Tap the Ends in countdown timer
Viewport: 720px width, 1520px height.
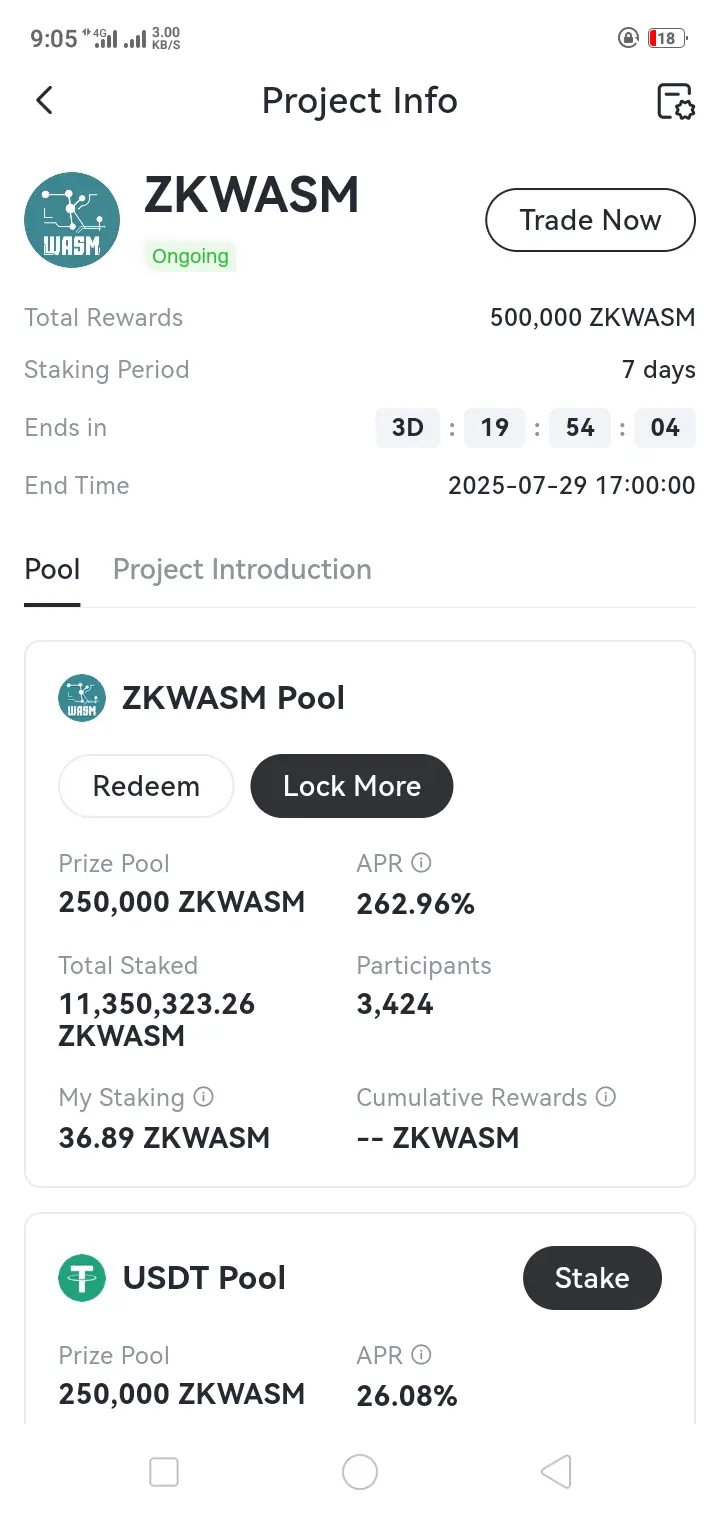tap(535, 428)
